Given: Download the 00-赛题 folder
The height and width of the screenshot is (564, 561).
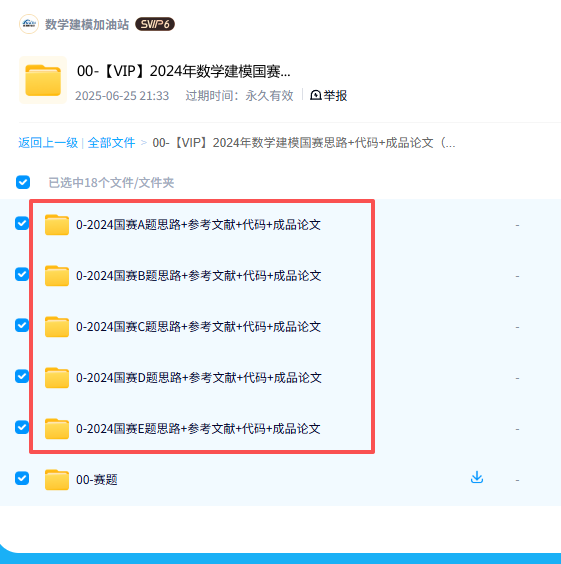Looking at the screenshot, I should click(x=477, y=477).
